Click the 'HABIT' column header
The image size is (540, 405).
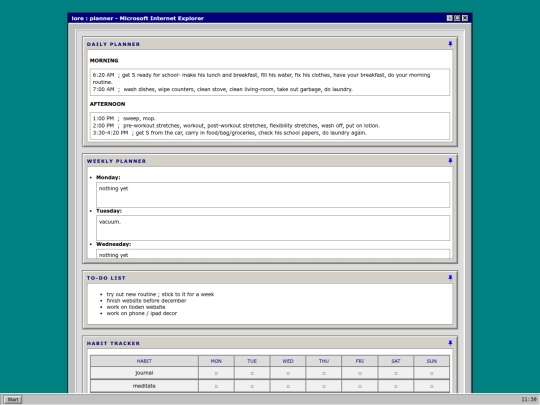(x=144, y=361)
